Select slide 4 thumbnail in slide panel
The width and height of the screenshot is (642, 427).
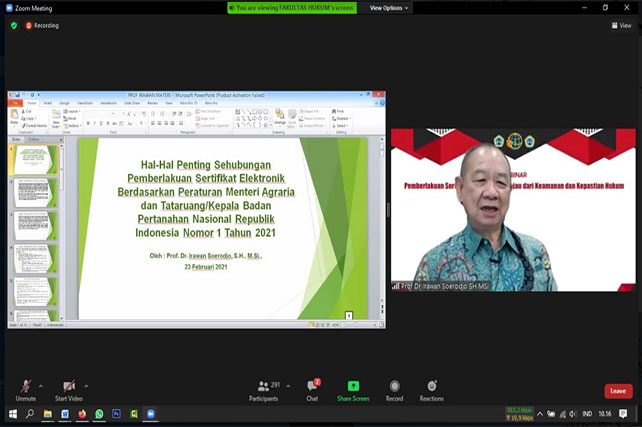(34, 259)
